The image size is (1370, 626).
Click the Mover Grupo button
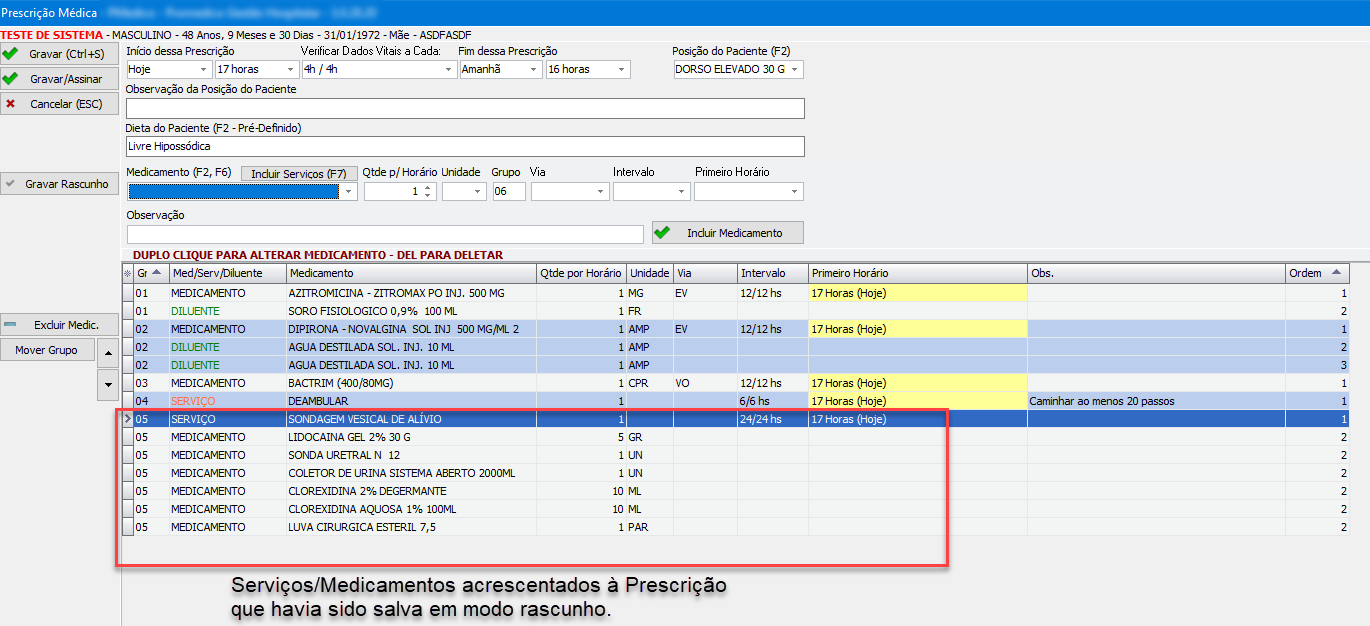(x=48, y=350)
